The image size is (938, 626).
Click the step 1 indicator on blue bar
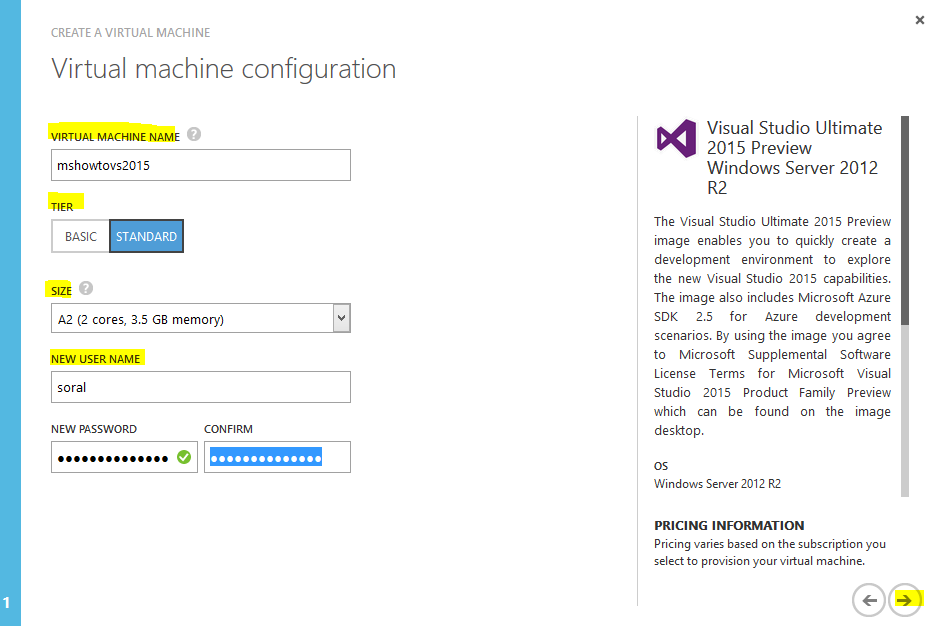[x=7, y=602]
